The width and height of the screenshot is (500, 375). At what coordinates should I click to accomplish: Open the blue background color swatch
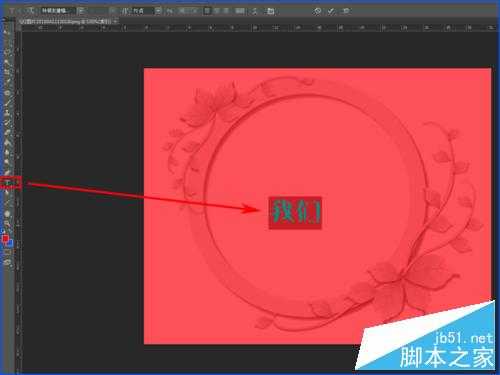coord(10,243)
